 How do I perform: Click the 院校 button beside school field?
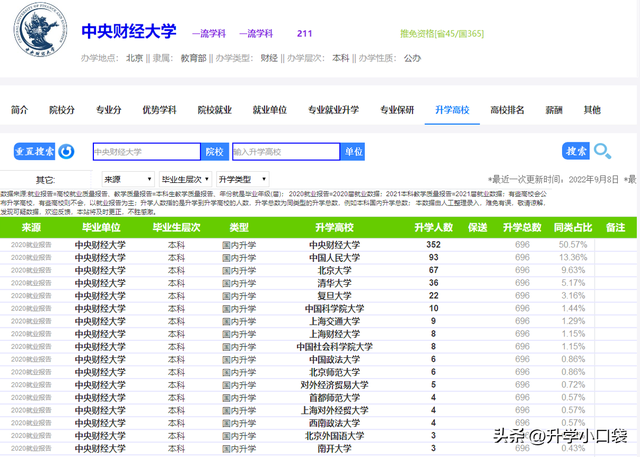coord(215,152)
